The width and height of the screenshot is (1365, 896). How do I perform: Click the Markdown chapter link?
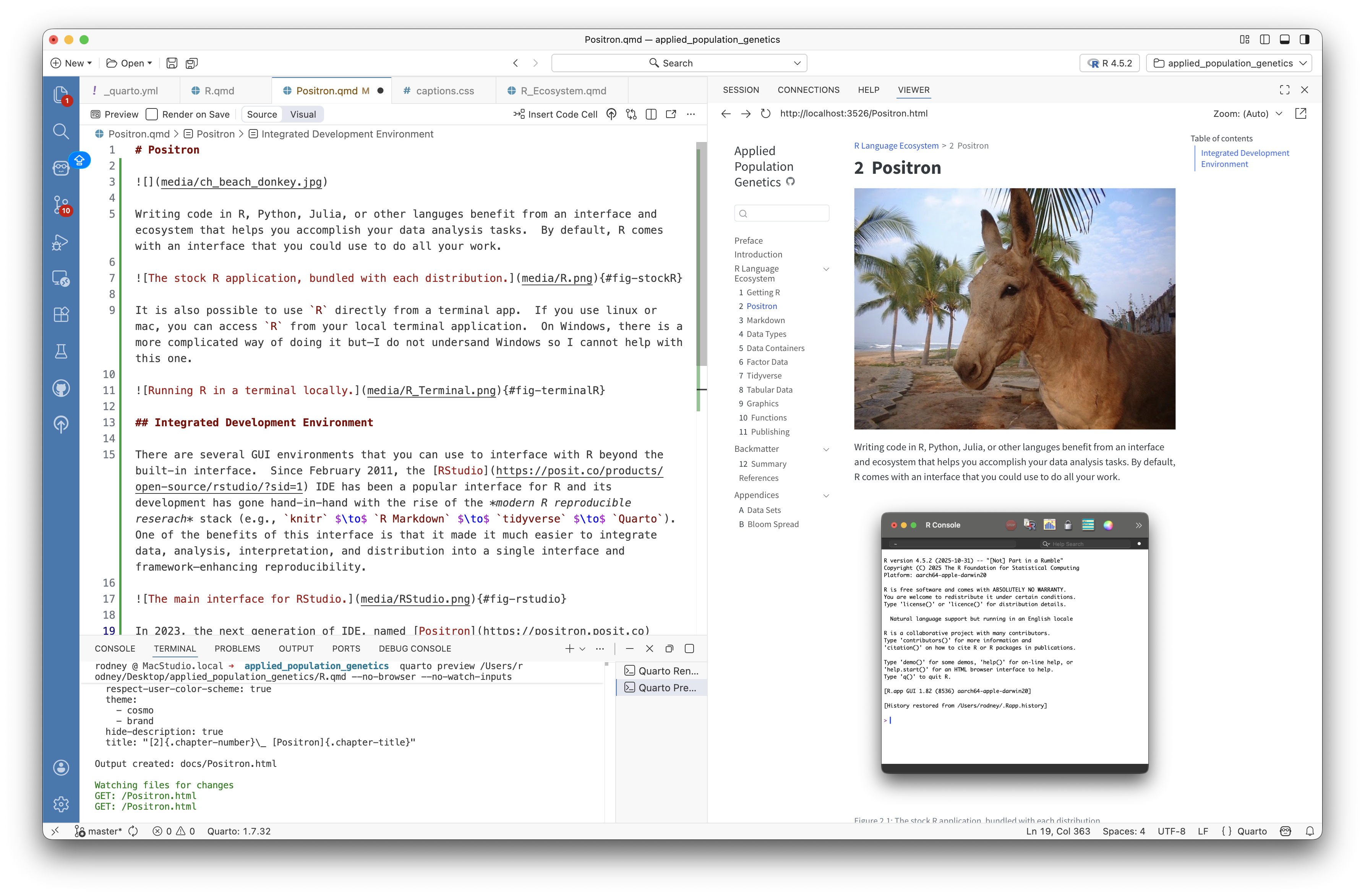click(x=765, y=320)
